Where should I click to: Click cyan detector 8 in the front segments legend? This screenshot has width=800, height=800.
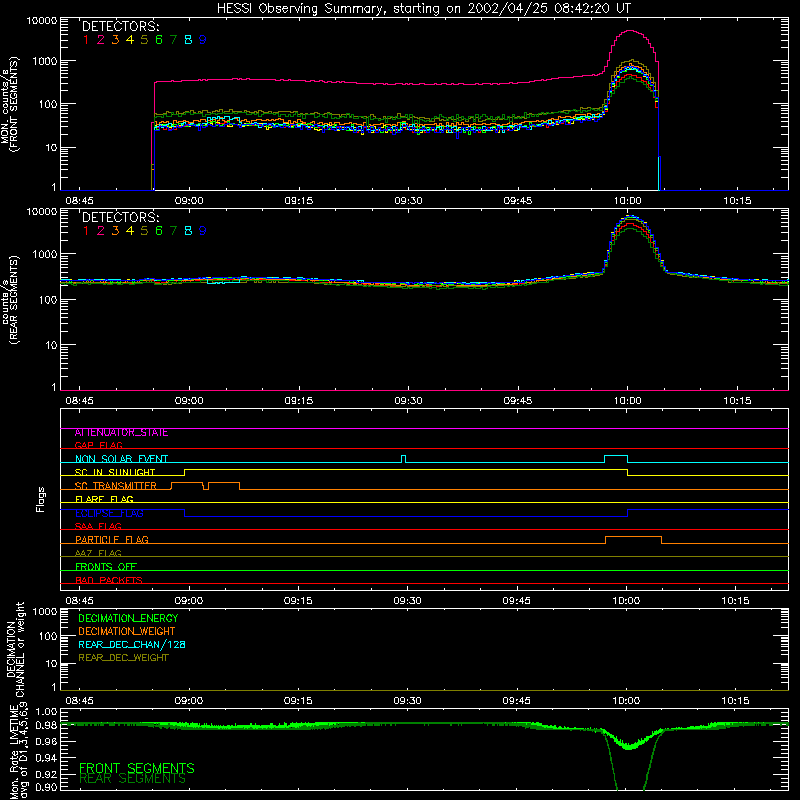(188, 40)
